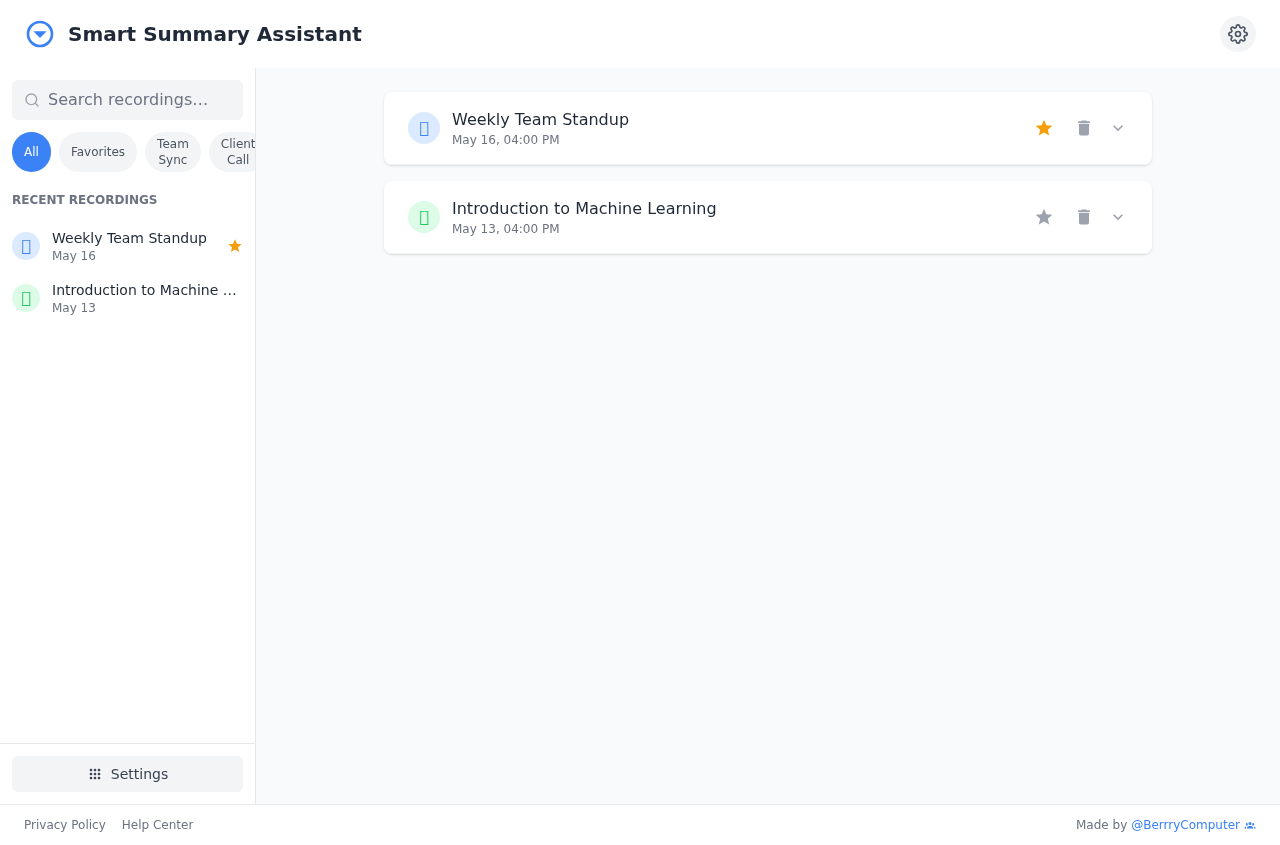This screenshot has height=845, width=1280.
Task: Click the blue icon on the Weekly Team Standup card
Action: [423, 128]
